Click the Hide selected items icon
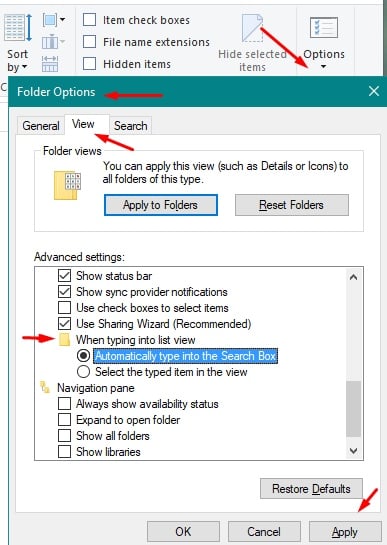 click(252, 29)
